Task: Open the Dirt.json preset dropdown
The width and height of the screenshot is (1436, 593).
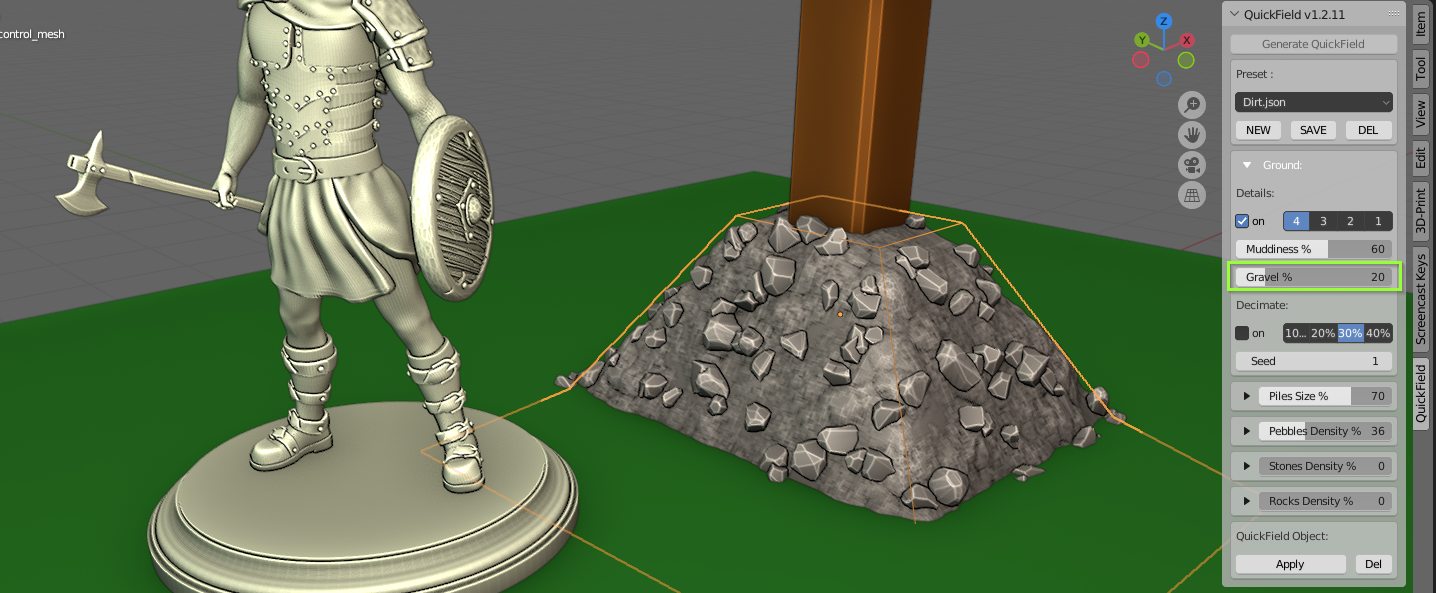Action: point(1313,102)
